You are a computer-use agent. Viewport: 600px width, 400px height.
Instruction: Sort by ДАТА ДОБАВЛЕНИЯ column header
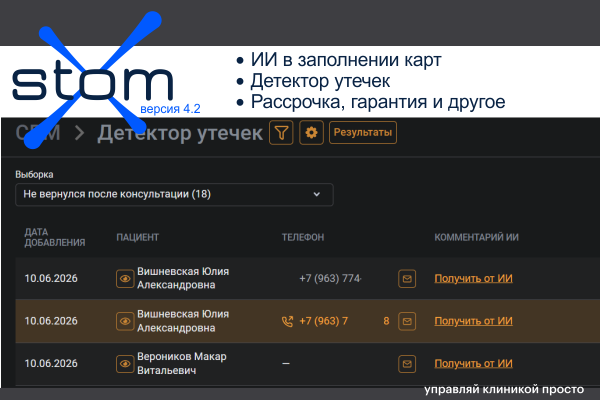coord(55,237)
